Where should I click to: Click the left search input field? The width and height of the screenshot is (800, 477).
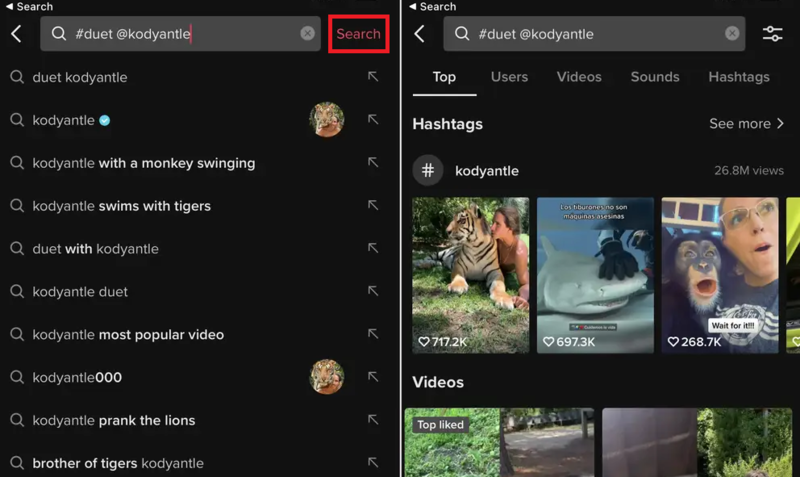tap(180, 34)
